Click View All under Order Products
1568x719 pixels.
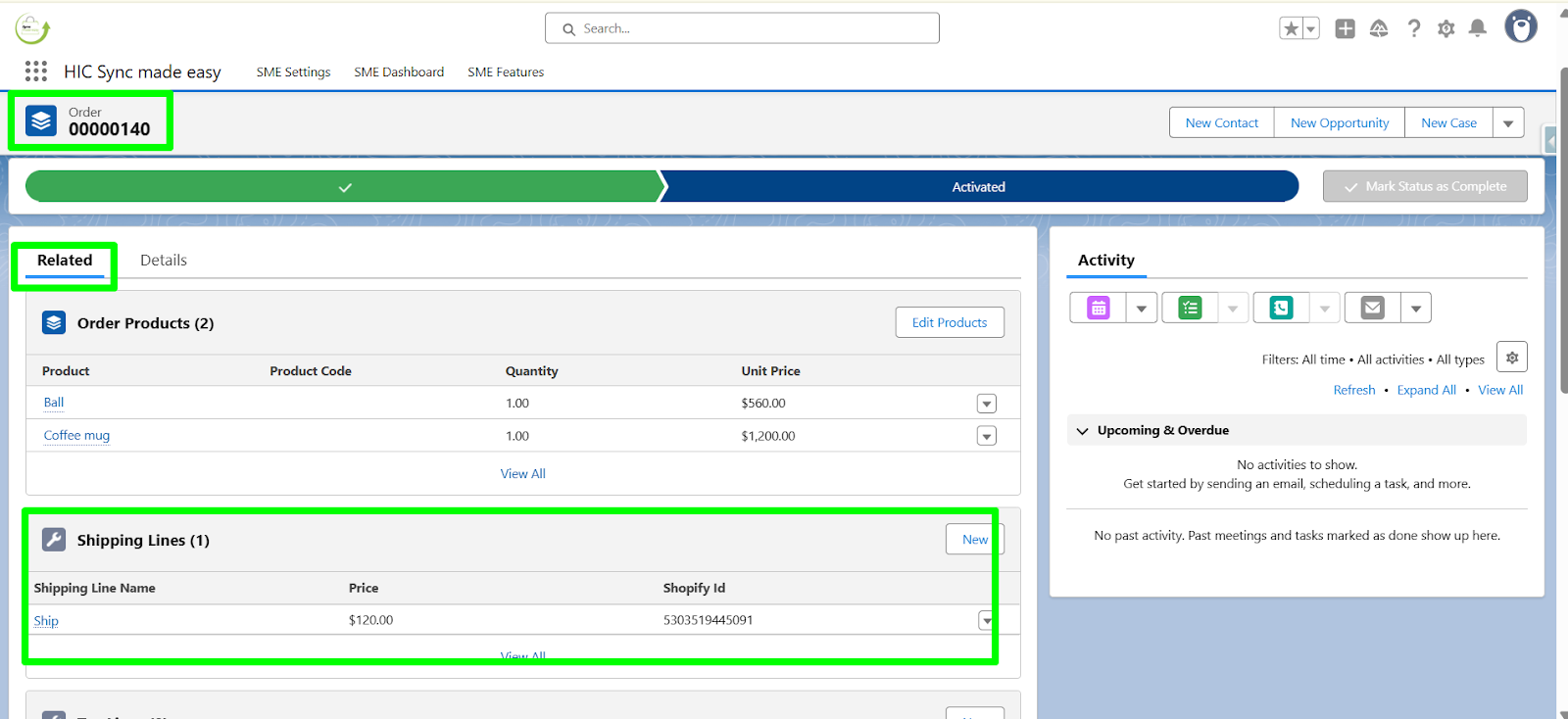(x=523, y=474)
